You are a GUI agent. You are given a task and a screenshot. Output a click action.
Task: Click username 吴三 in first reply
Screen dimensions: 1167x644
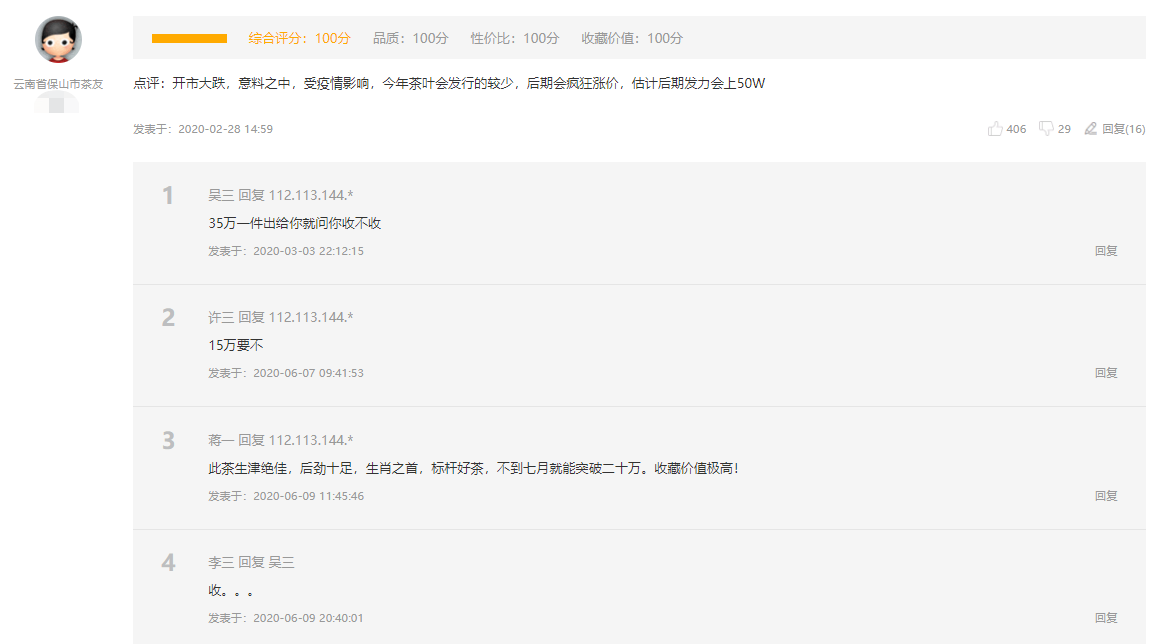(221, 195)
